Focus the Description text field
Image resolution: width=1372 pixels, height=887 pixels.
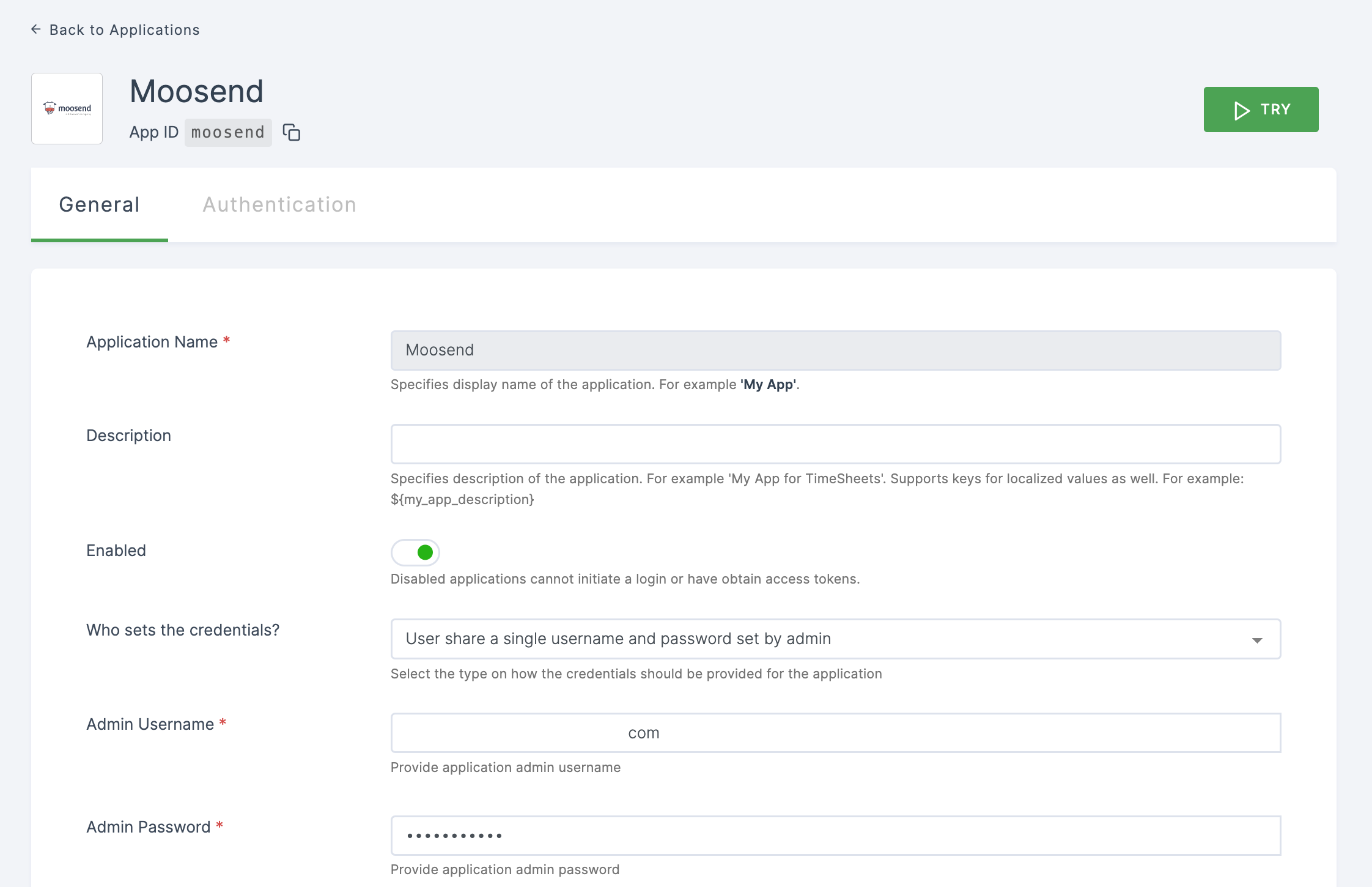point(835,444)
